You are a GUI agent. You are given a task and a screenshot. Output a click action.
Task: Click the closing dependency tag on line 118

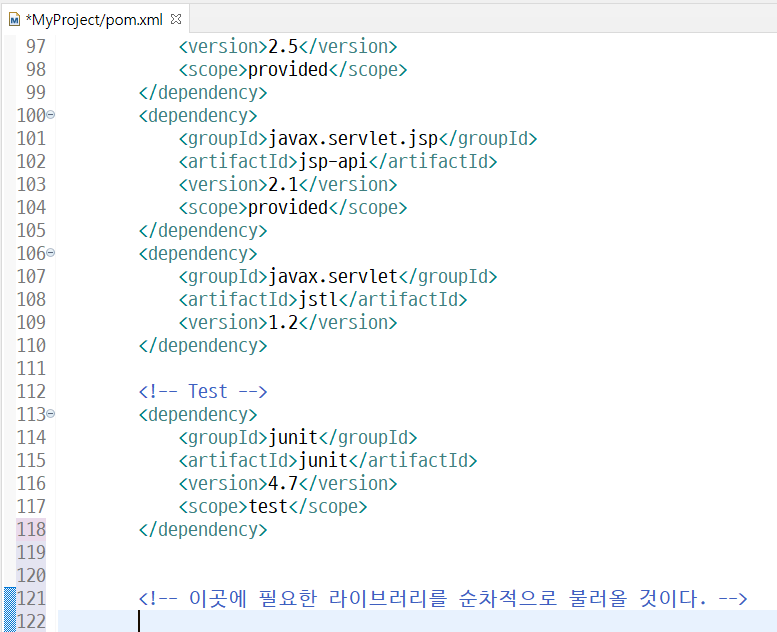[203, 530]
